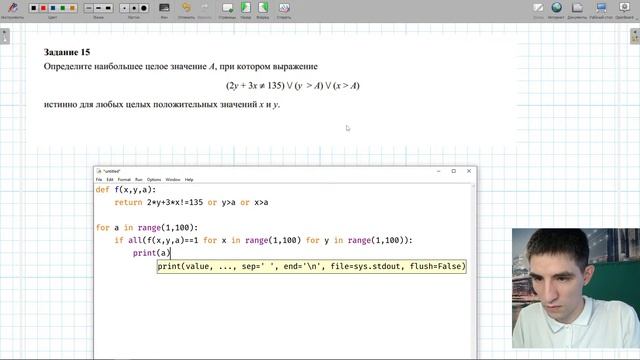Viewport: 640px width, 360px height.
Task: Open the background settings icon
Action: click(x=164, y=8)
